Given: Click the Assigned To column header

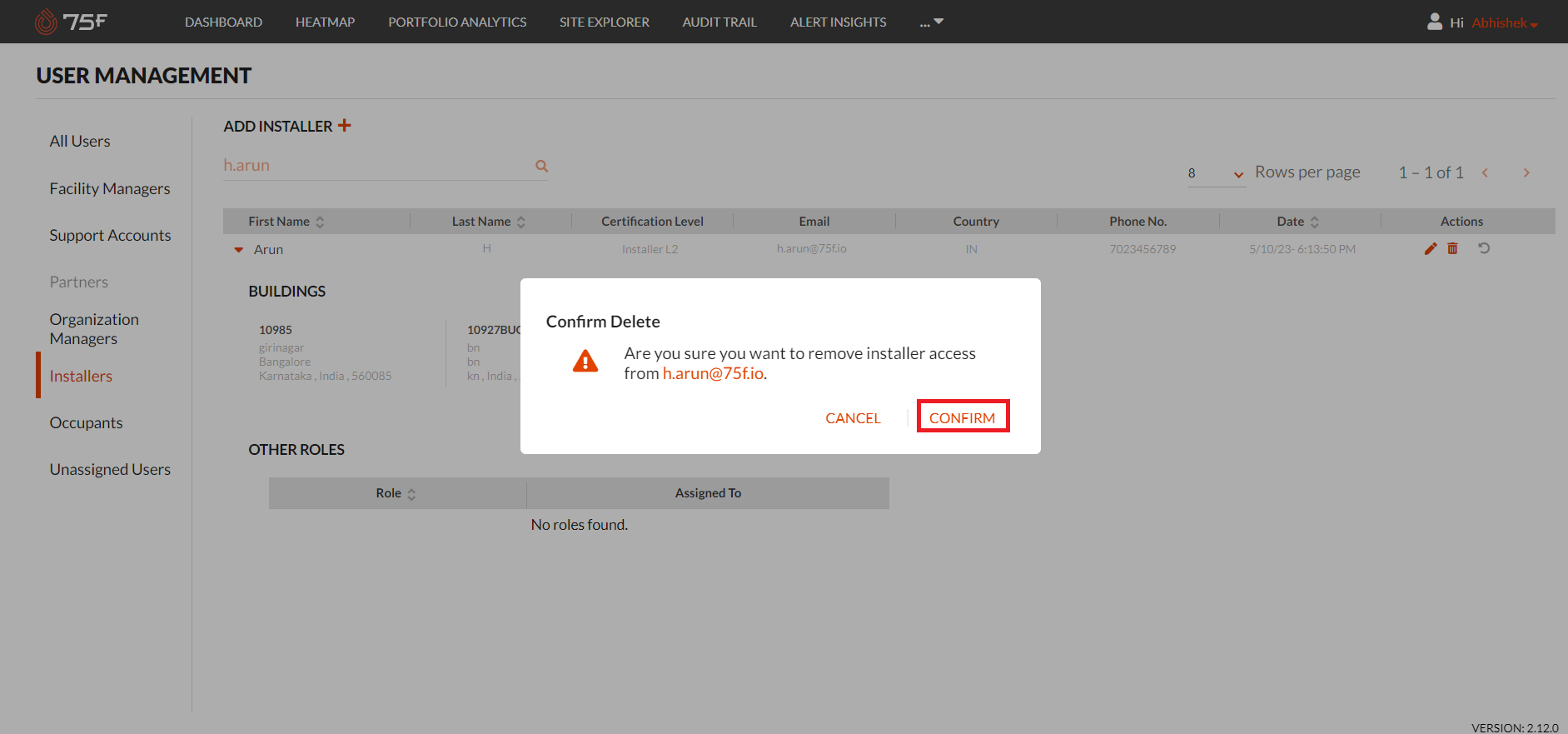Looking at the screenshot, I should (x=708, y=493).
